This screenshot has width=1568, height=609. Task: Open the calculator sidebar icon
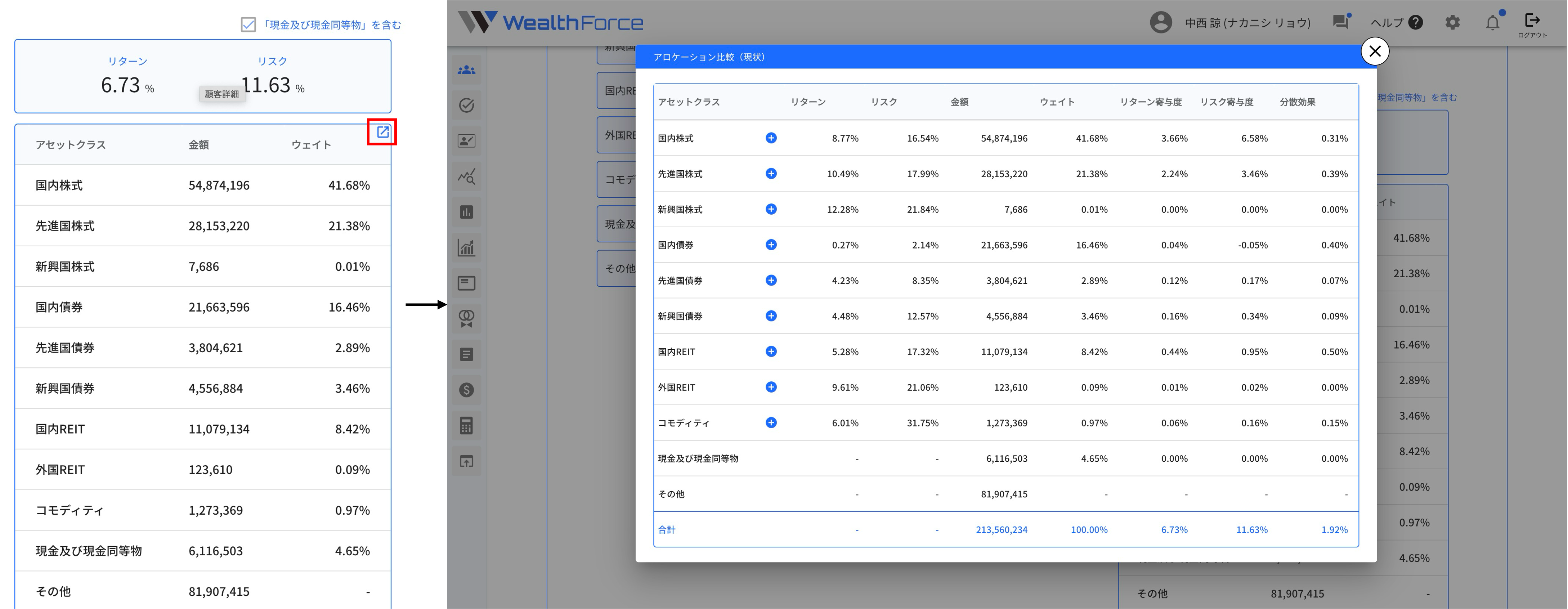click(466, 426)
